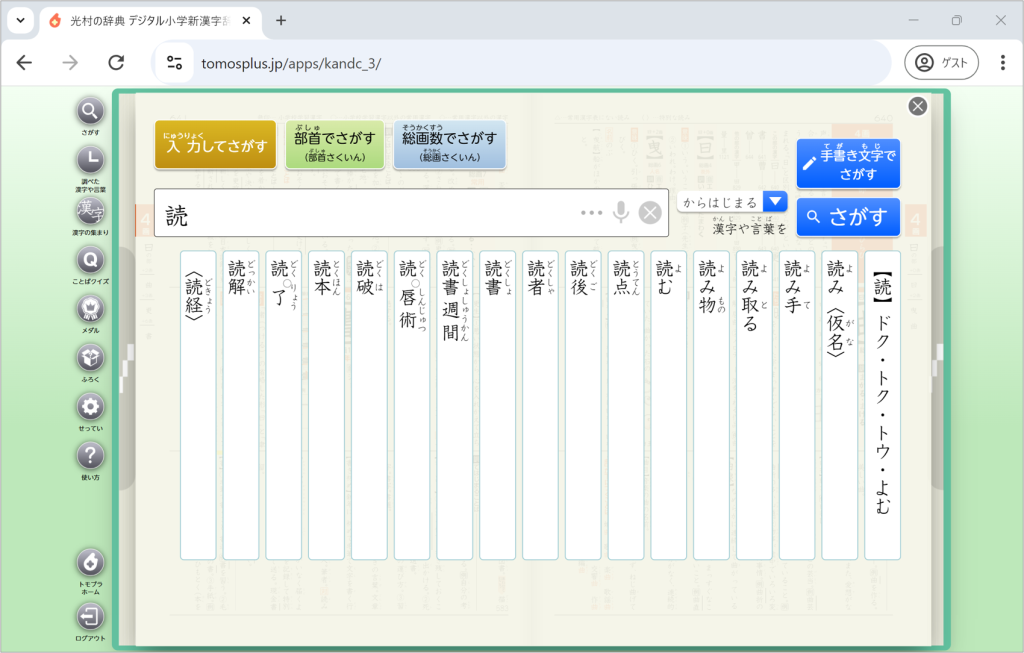Open the さがす search sidebar icon
Screen dimensions: 1024x653
pyautogui.click(x=90, y=111)
